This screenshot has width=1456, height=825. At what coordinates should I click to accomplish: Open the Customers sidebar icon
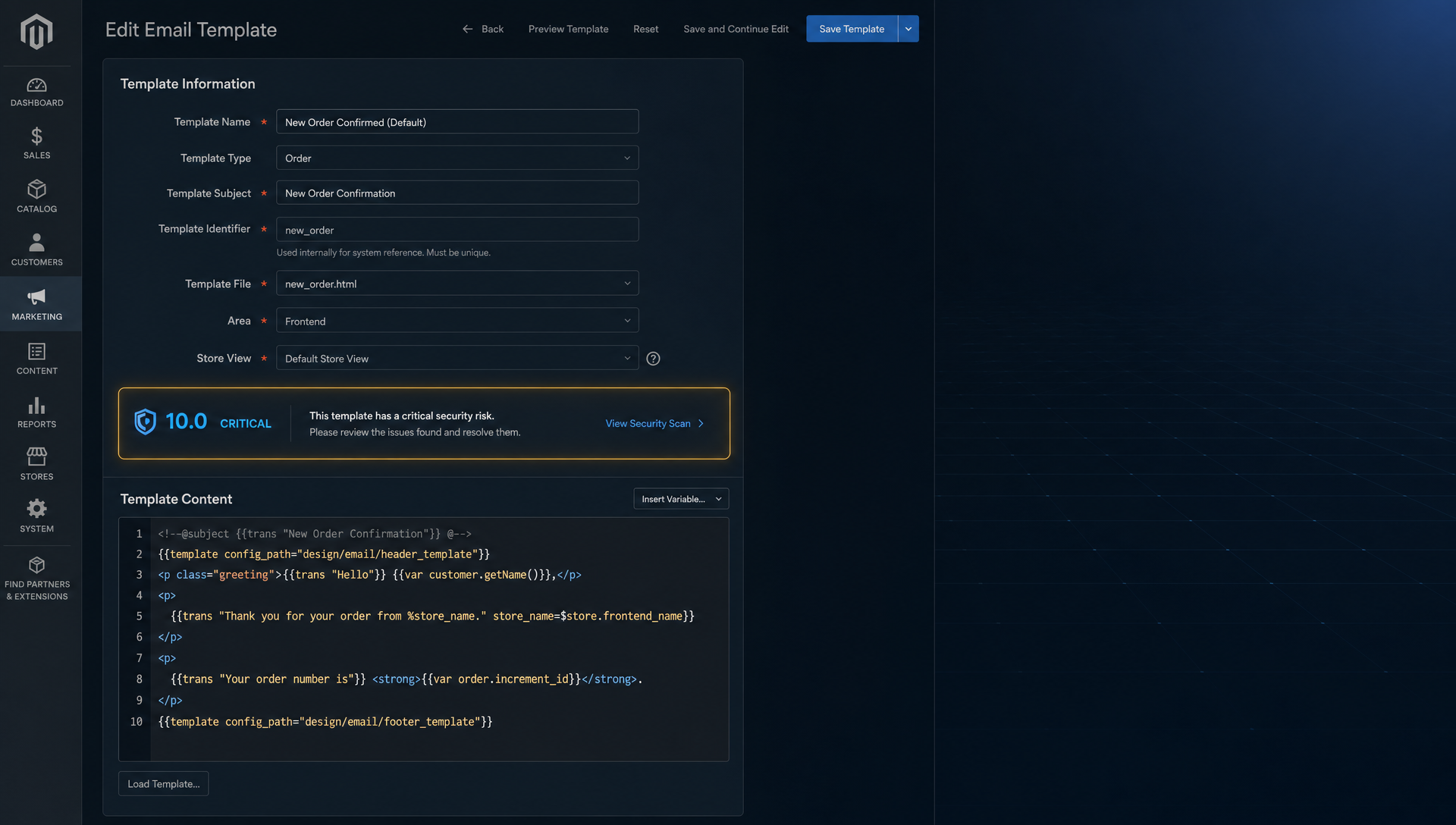[x=36, y=243]
